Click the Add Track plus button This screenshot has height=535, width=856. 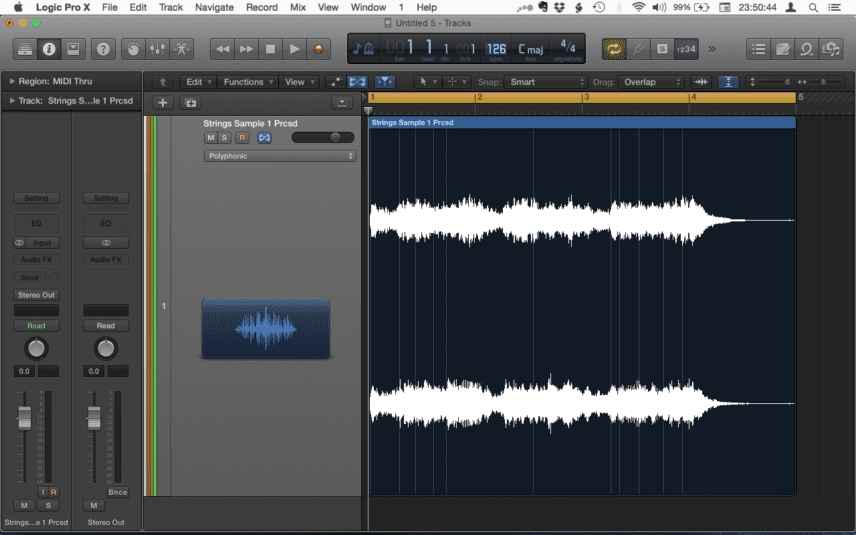pyautogui.click(x=162, y=103)
